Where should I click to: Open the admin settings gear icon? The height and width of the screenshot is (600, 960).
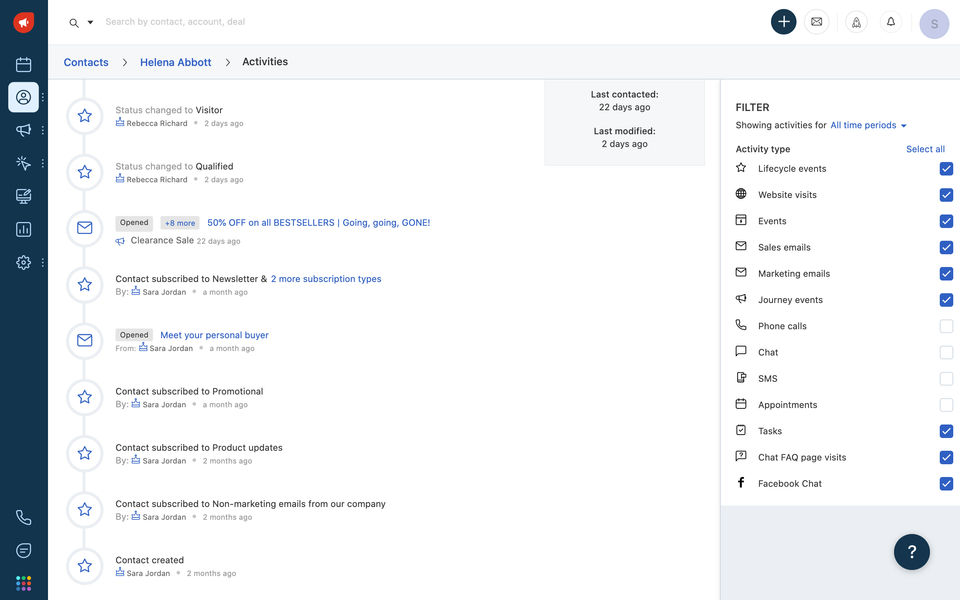point(23,263)
